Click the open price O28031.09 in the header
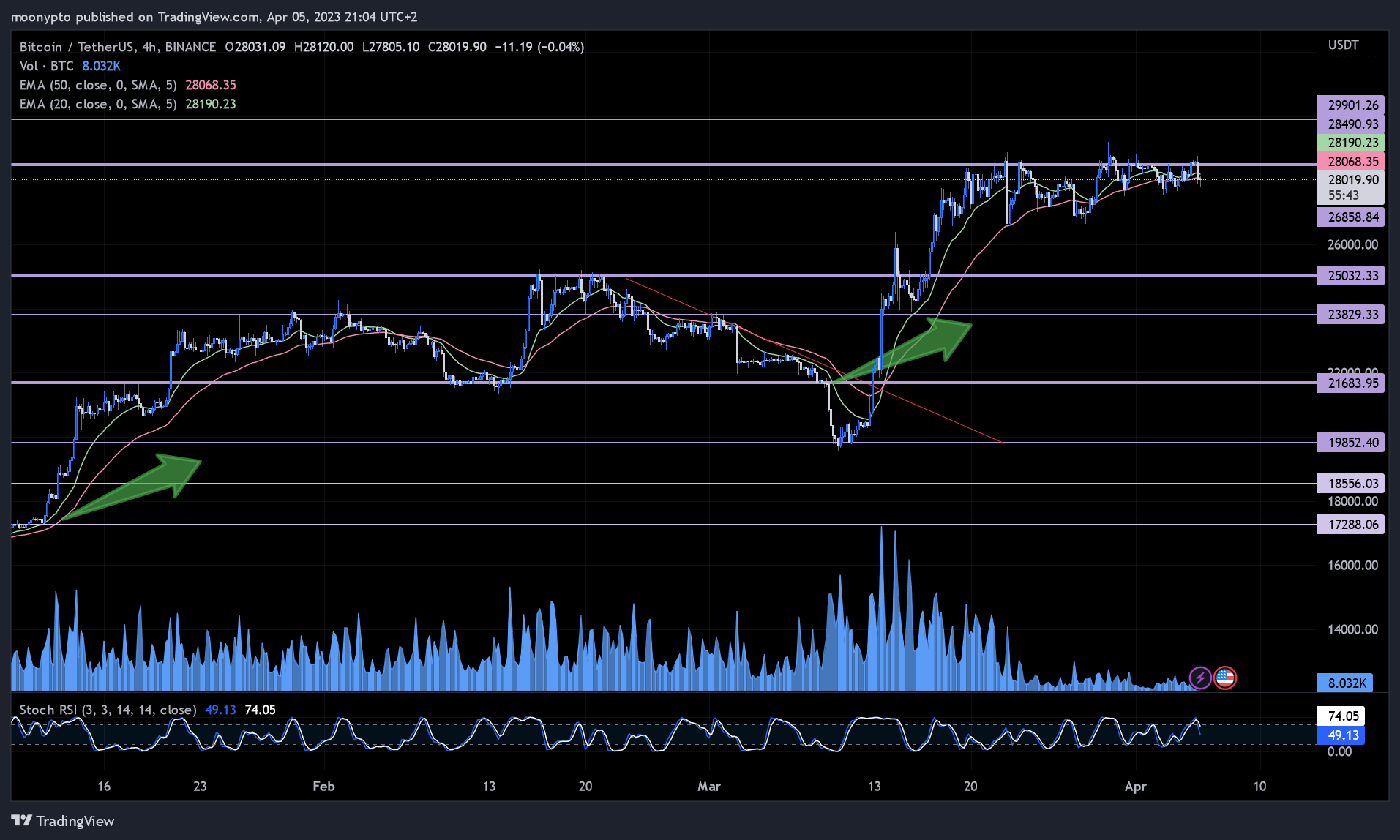This screenshot has width=1400, height=840. 255,47
